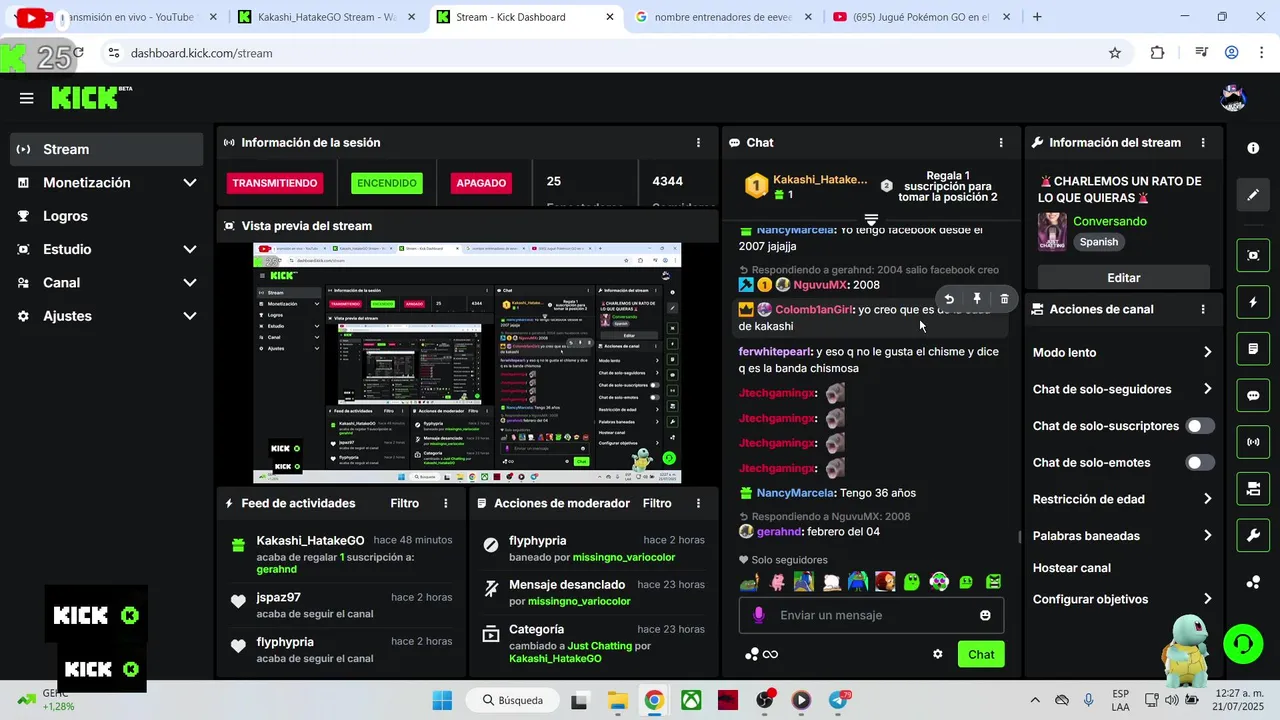Switch to Jugué Pokémon GO YouTube tab
Screen dimensions: 1280x720
click(922, 17)
